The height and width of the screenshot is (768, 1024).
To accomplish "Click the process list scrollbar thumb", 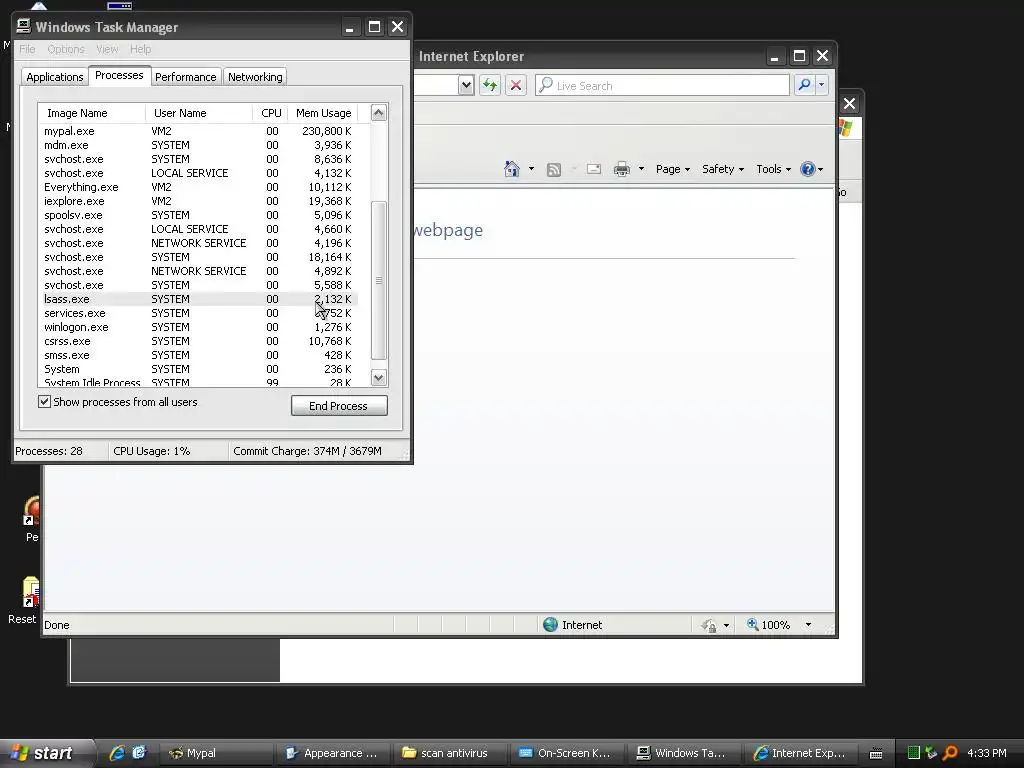I will pos(379,280).
